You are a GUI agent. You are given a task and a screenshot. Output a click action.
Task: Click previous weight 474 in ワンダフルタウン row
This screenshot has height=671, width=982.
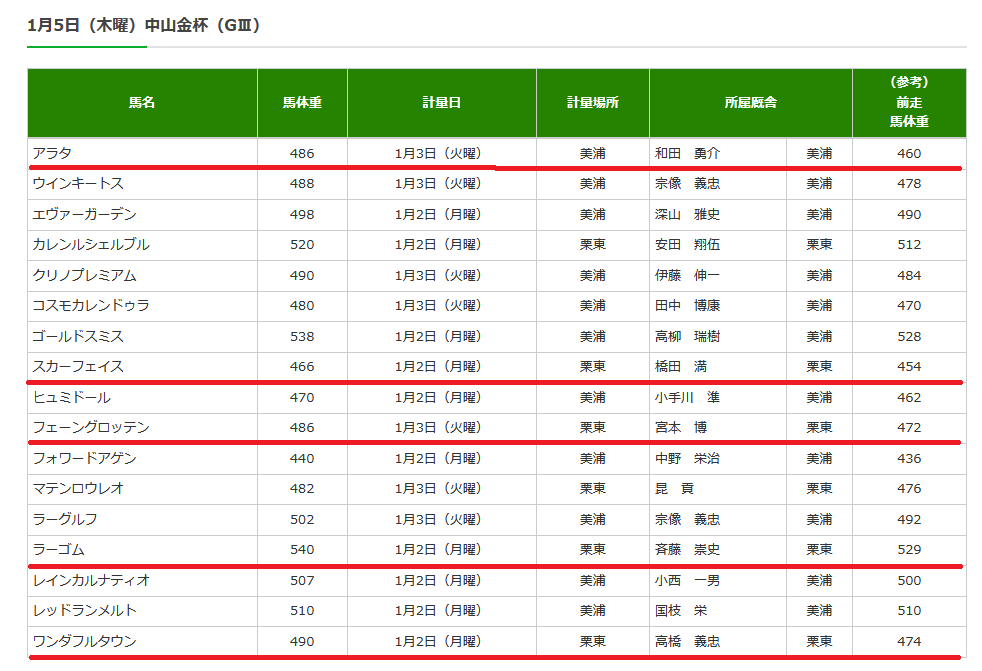coord(909,642)
